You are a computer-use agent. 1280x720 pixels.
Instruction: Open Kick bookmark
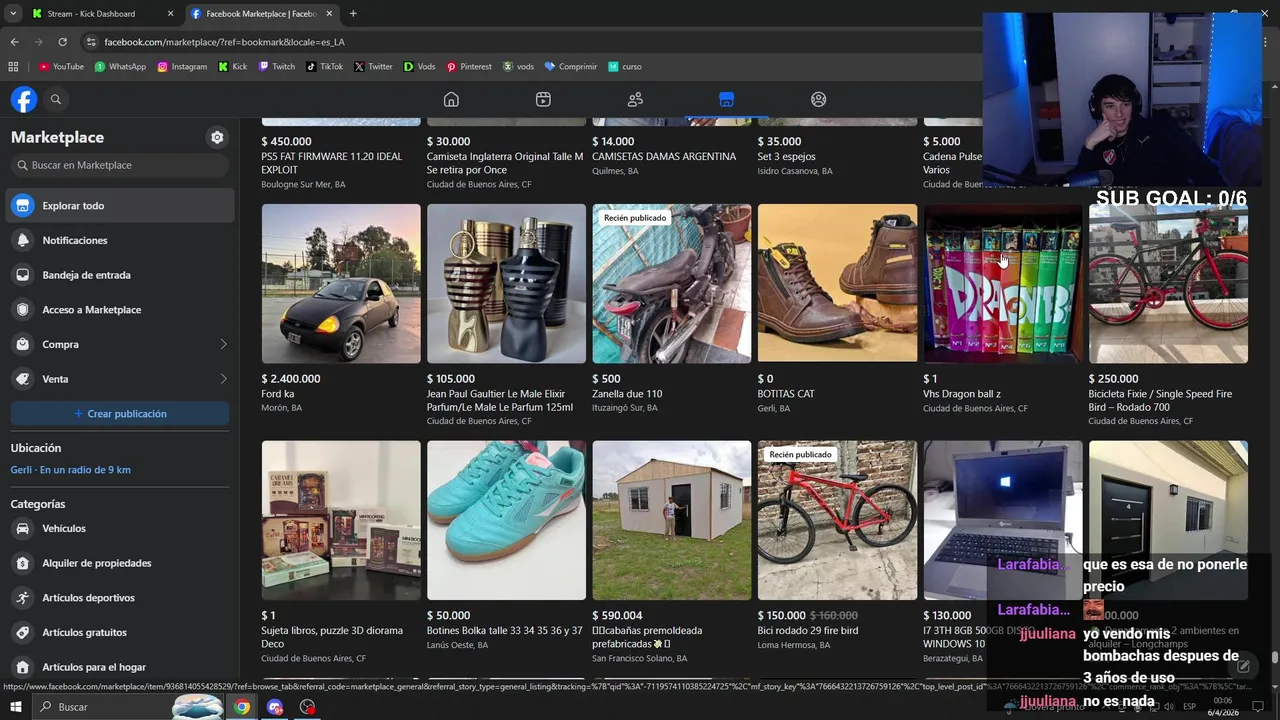[233, 67]
